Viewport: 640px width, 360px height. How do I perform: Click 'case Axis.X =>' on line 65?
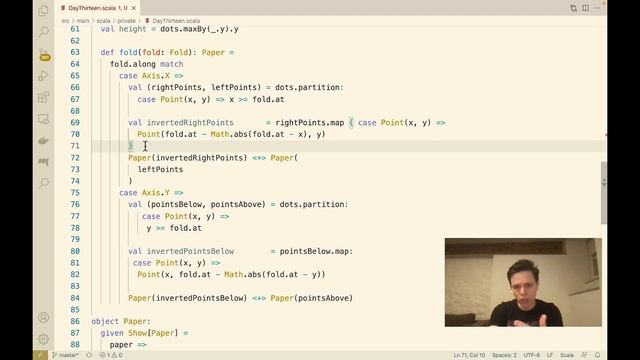coord(151,76)
